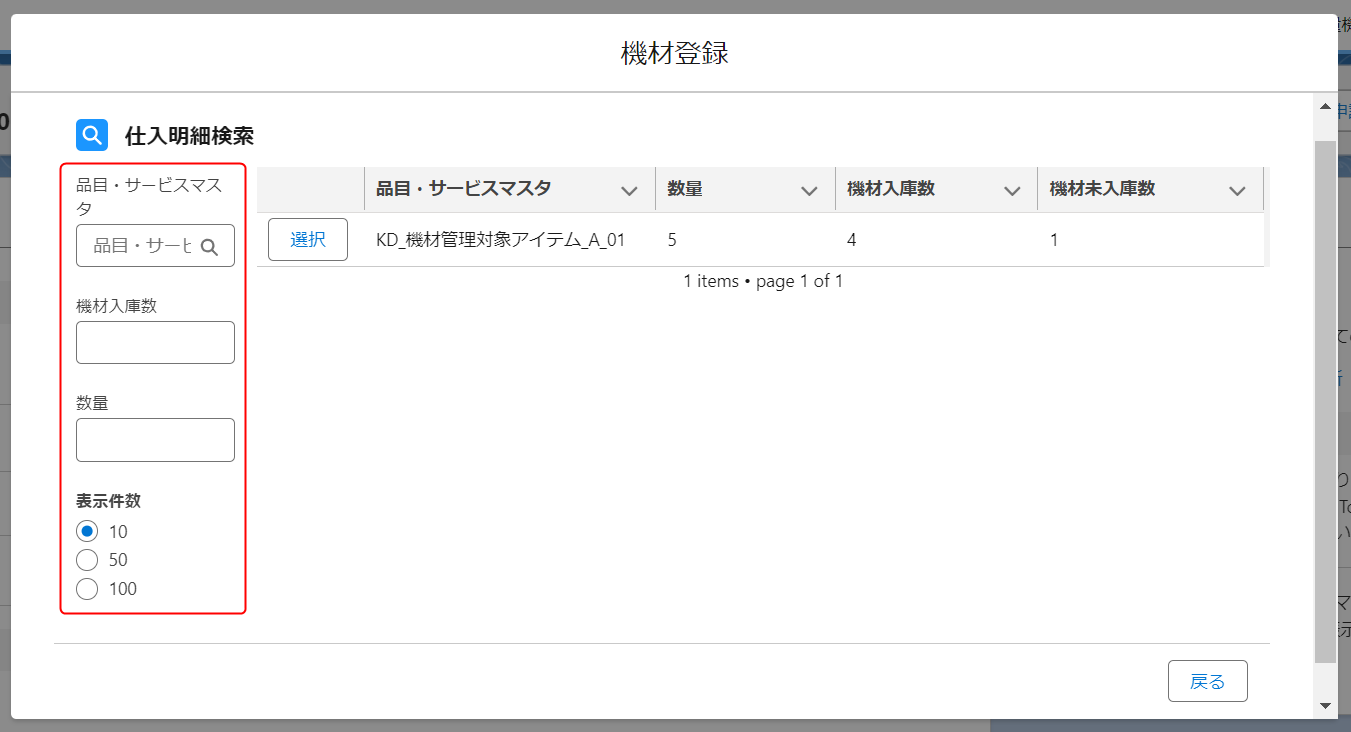Click the KD_機材管理対象アイテム_A_01 row cell
The width and height of the screenshot is (1351, 732).
[x=500, y=240]
